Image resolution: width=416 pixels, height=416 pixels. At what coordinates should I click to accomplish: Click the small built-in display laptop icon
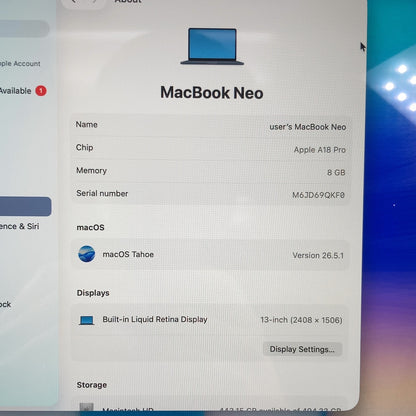tap(87, 320)
